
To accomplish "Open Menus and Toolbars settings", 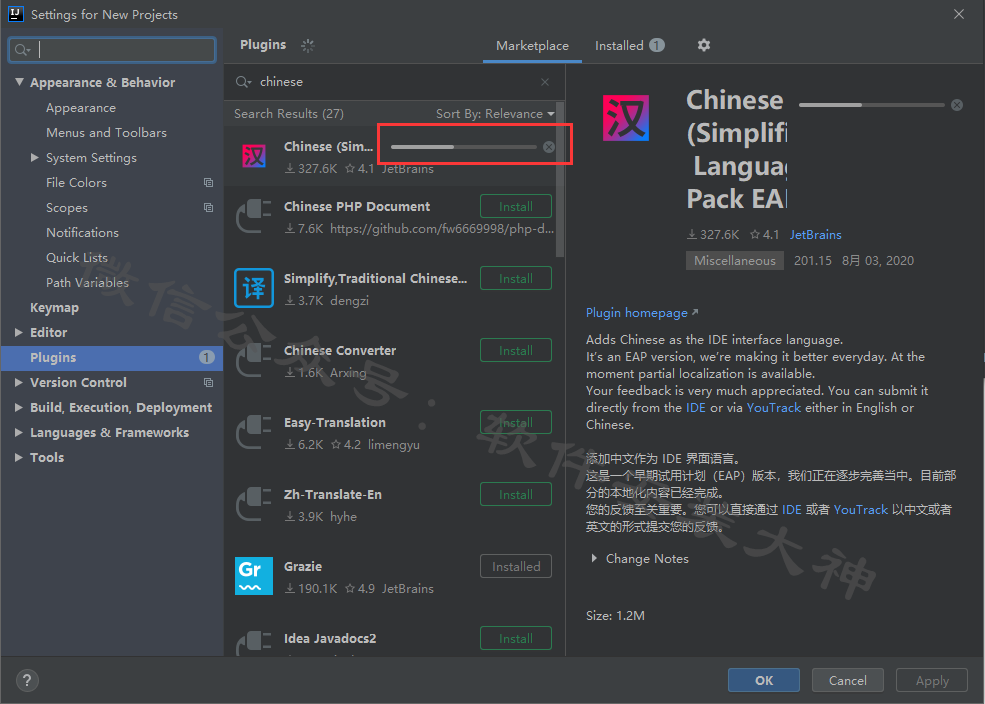I will coord(106,133).
